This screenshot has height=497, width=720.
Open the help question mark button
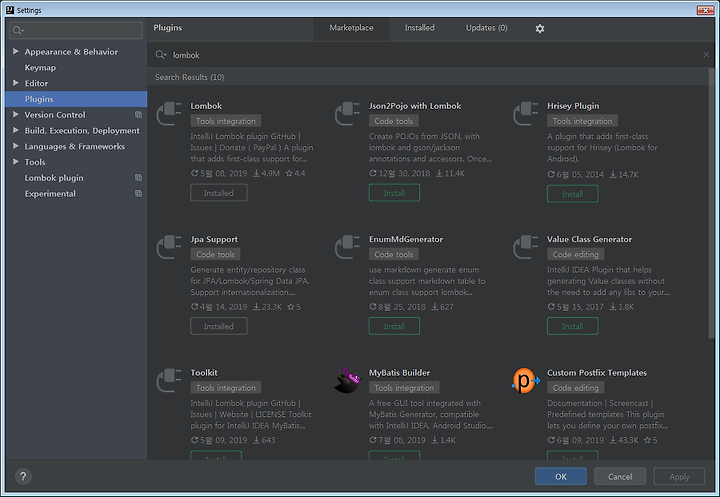coord(23,476)
